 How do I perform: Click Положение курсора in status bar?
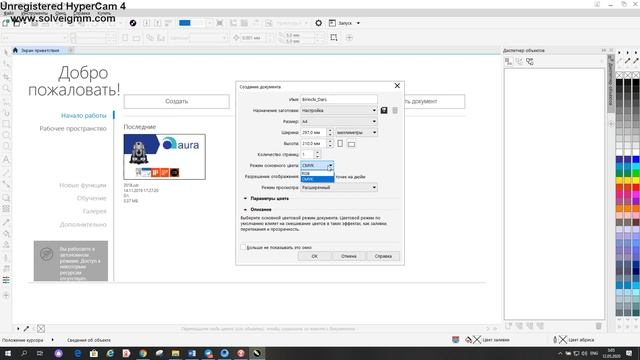click(x=22, y=340)
